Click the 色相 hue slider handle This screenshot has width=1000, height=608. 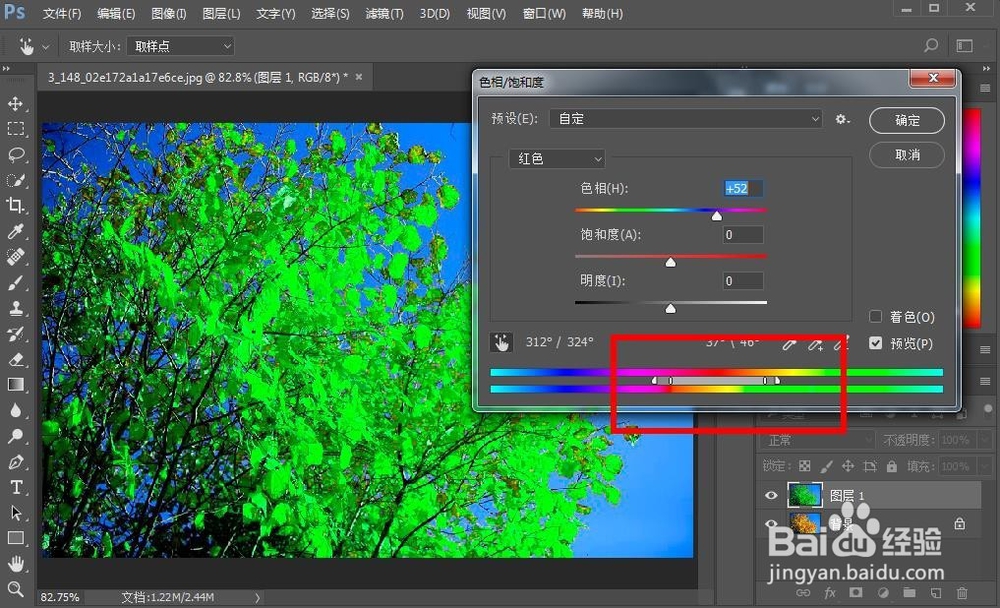pos(717,216)
